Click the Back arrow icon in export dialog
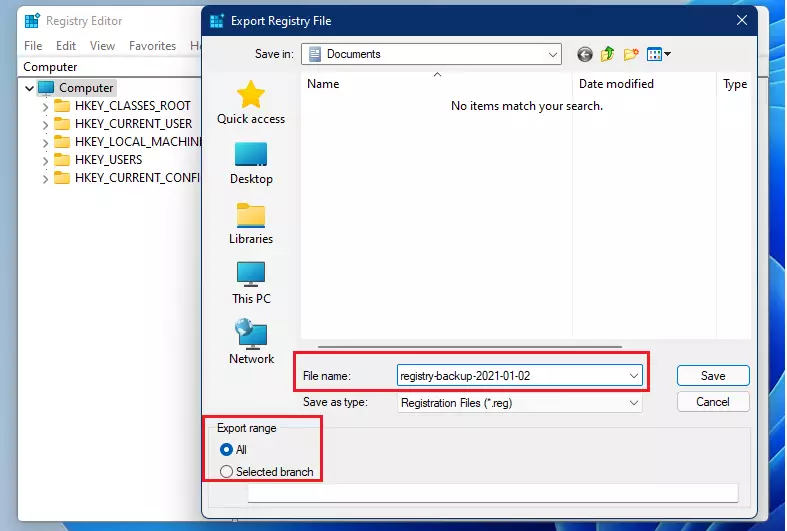Viewport: 787px width, 531px height. click(585, 54)
